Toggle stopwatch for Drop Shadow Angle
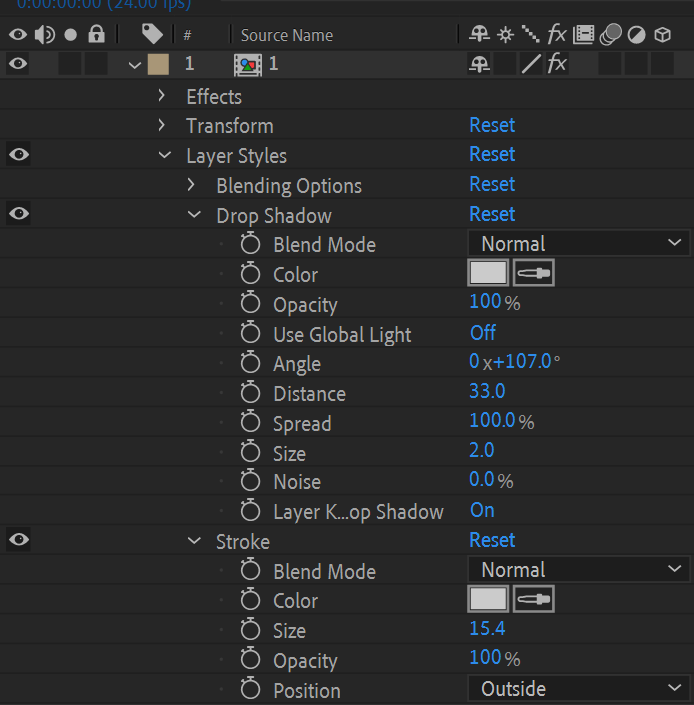Screen dimensions: 694x705 (x=250, y=362)
